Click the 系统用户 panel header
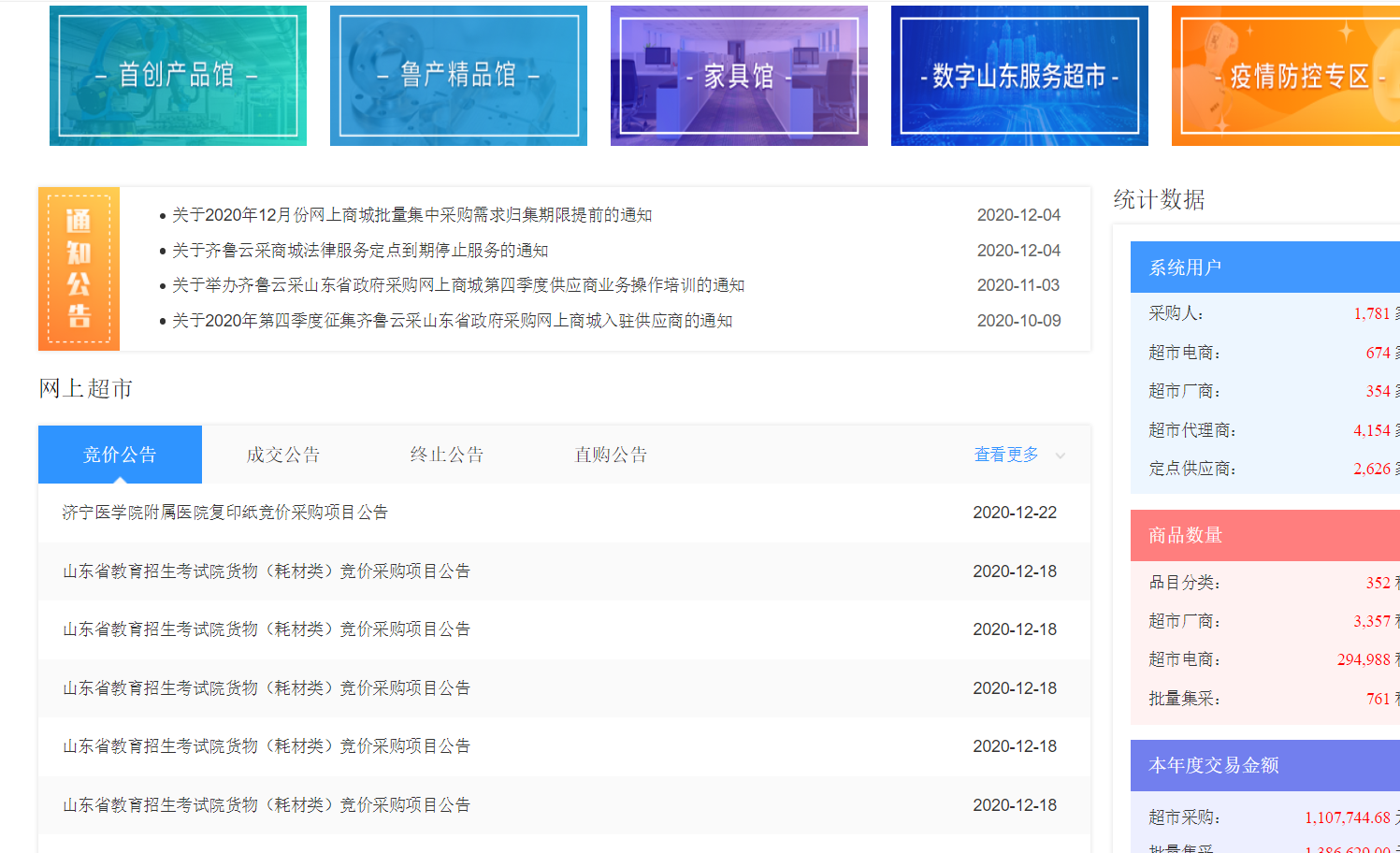1400x853 pixels. pos(1265,267)
